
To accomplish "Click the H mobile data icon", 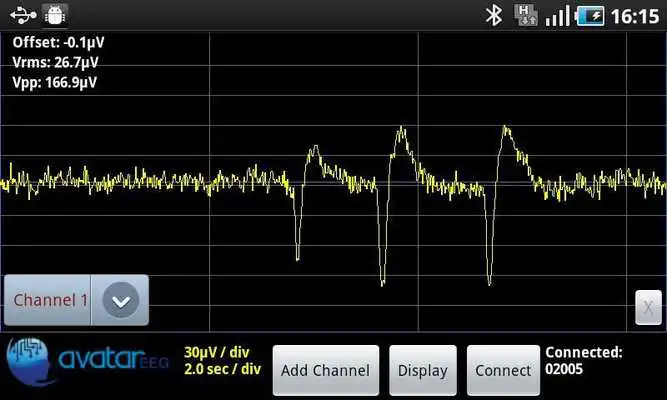I will click(x=526, y=15).
